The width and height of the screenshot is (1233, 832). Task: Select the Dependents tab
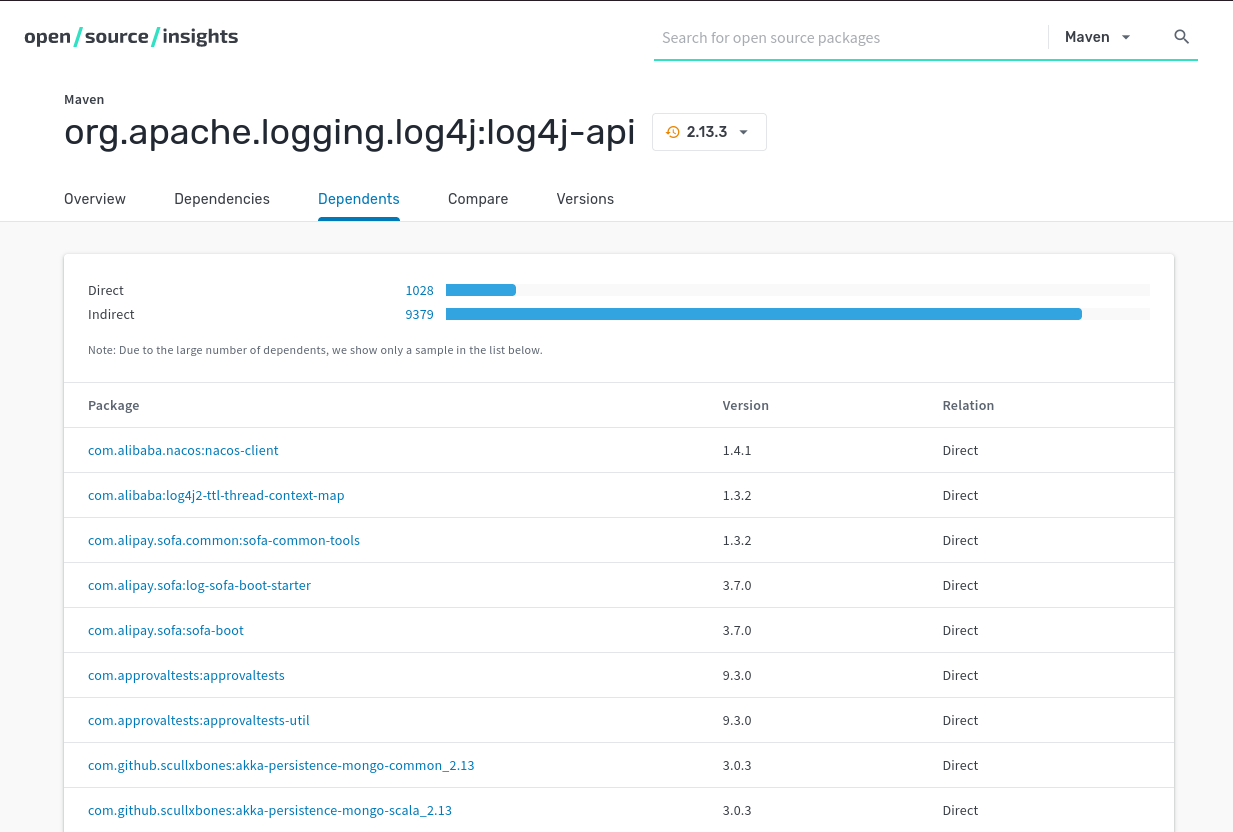[359, 199]
